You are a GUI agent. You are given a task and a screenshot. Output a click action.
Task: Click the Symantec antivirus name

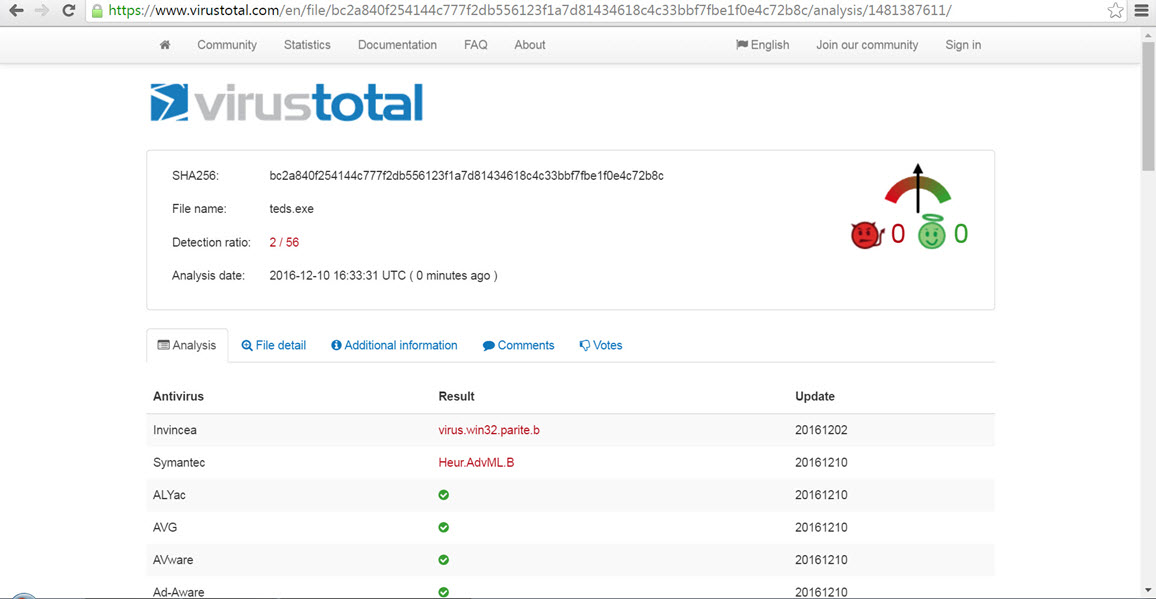point(179,463)
